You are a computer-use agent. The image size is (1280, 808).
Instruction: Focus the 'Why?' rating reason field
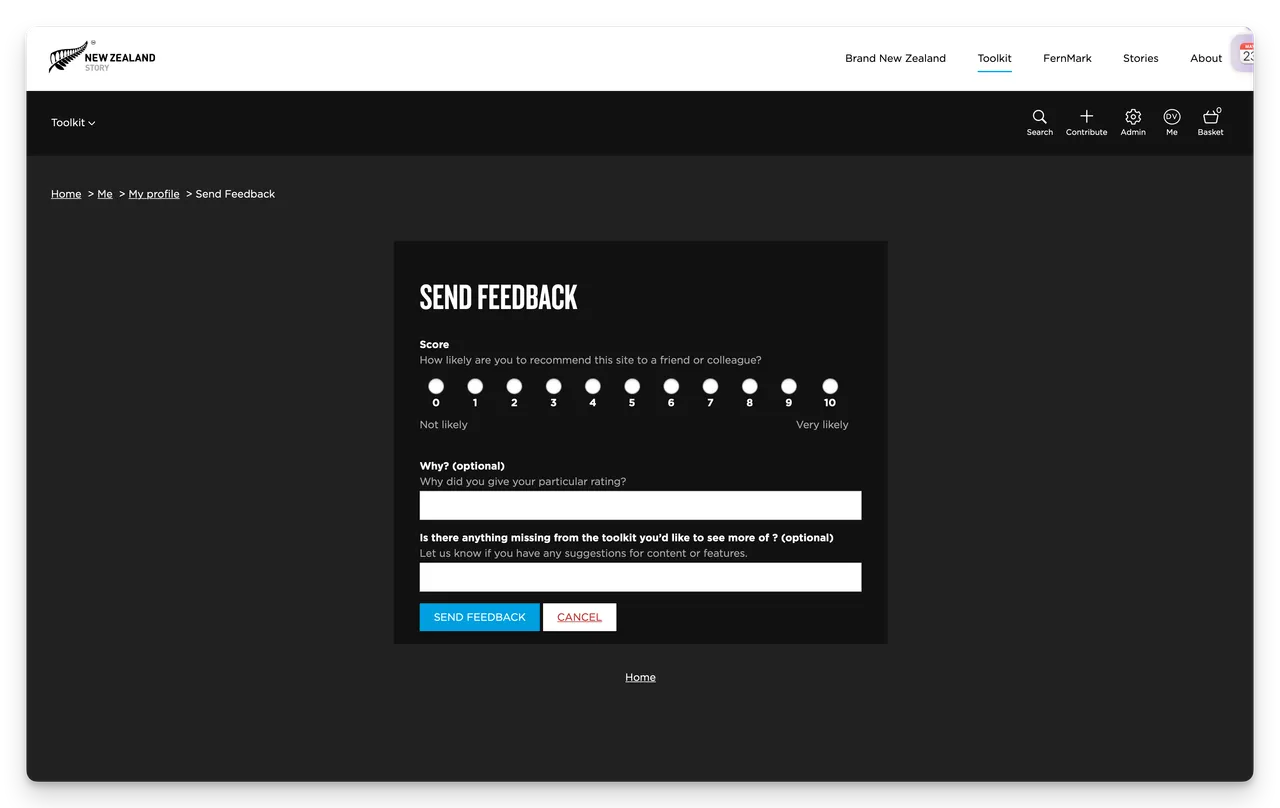(x=640, y=505)
